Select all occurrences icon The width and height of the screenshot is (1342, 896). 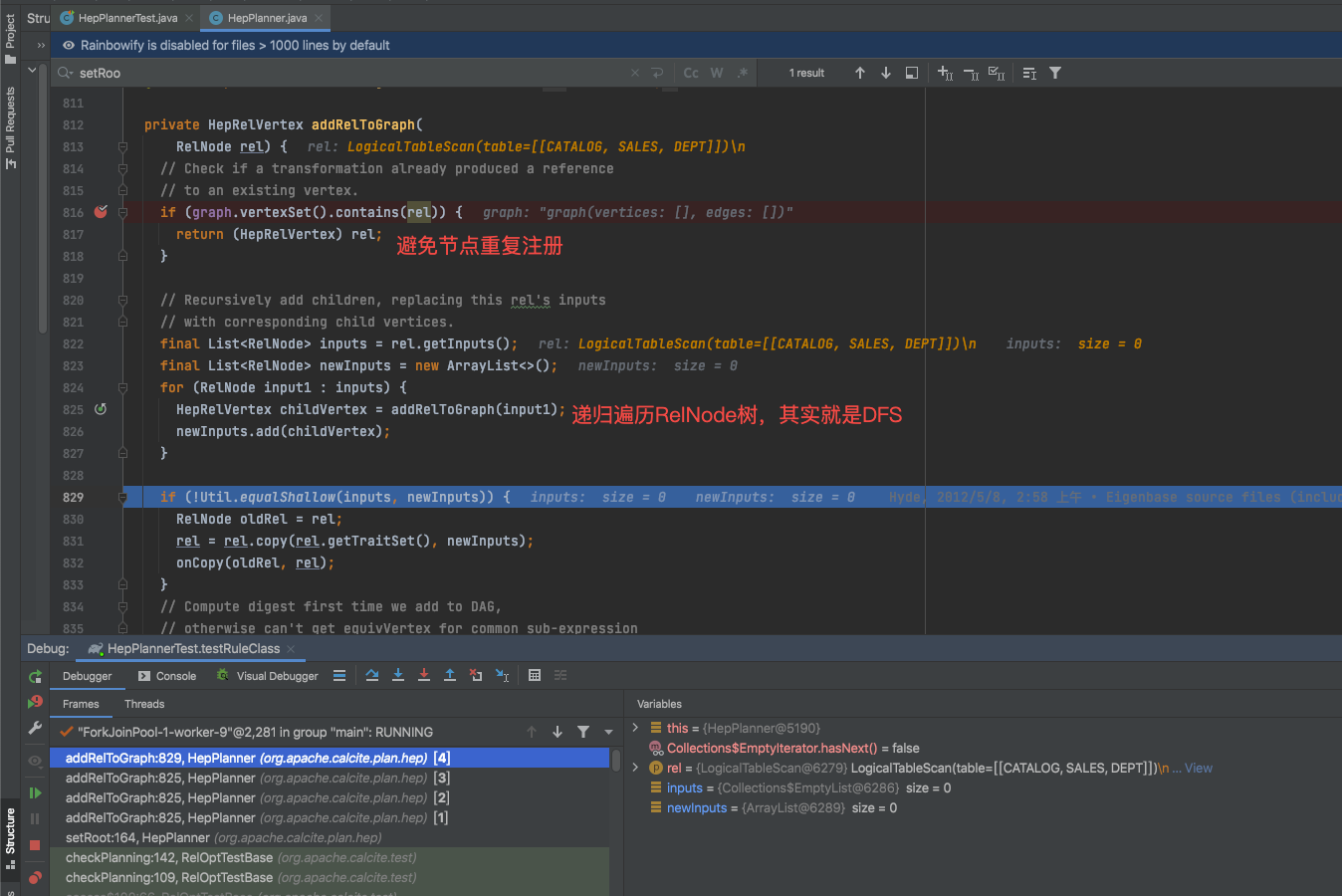click(x=997, y=73)
